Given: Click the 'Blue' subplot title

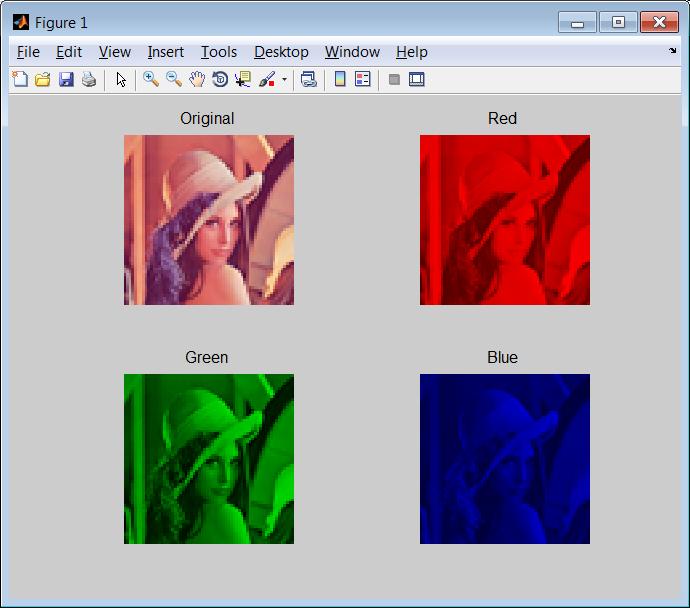Looking at the screenshot, I should pos(502,357).
